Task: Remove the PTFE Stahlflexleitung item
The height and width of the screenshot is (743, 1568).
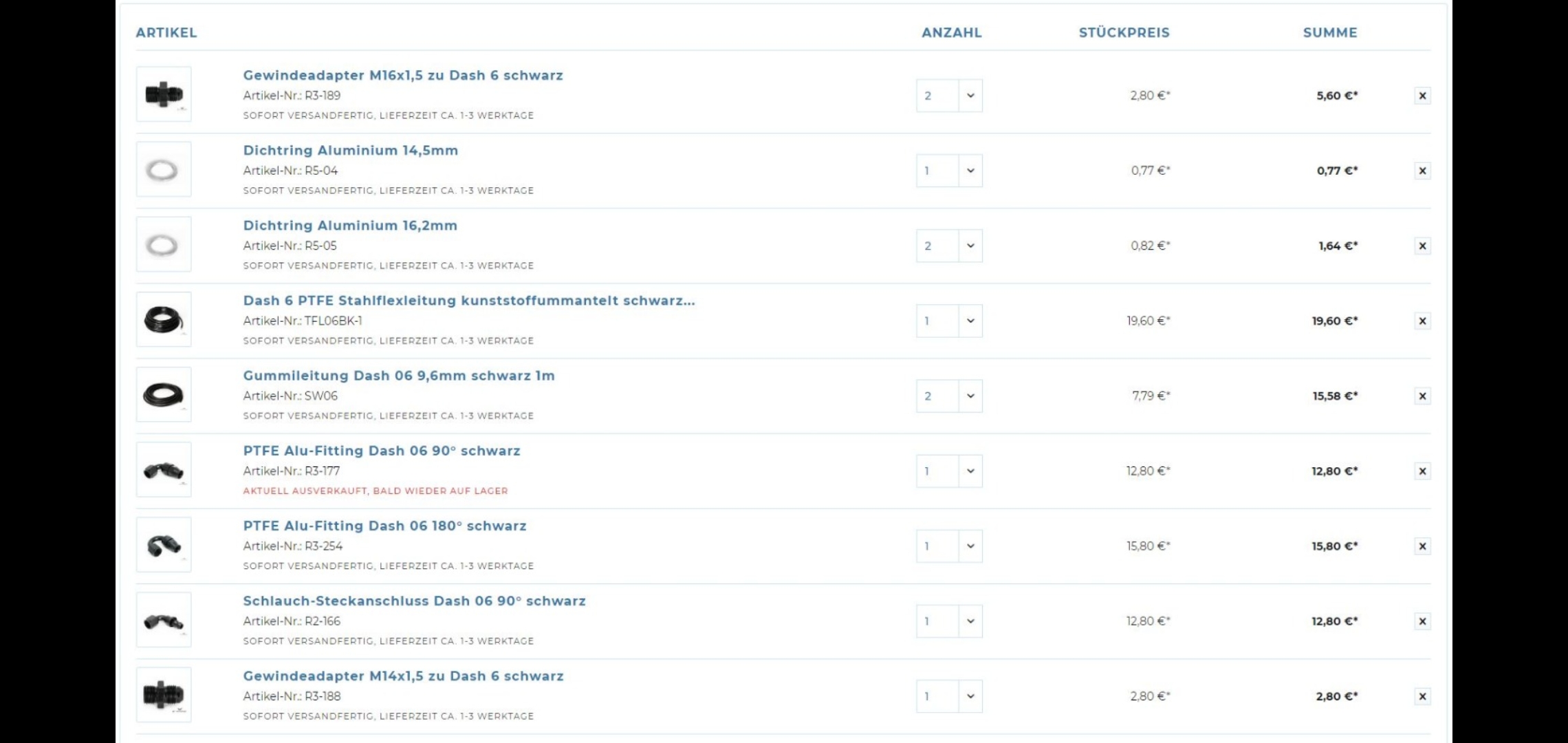Action: click(1422, 321)
